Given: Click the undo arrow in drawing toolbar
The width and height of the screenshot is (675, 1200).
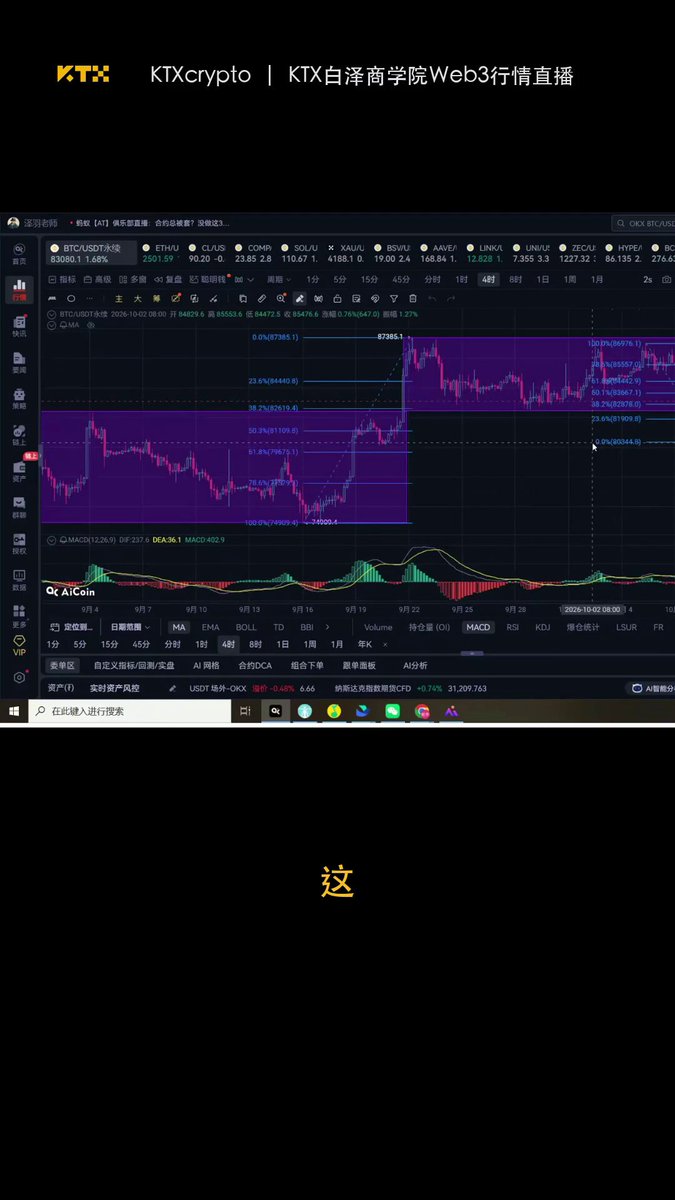Looking at the screenshot, I should tap(432, 298).
